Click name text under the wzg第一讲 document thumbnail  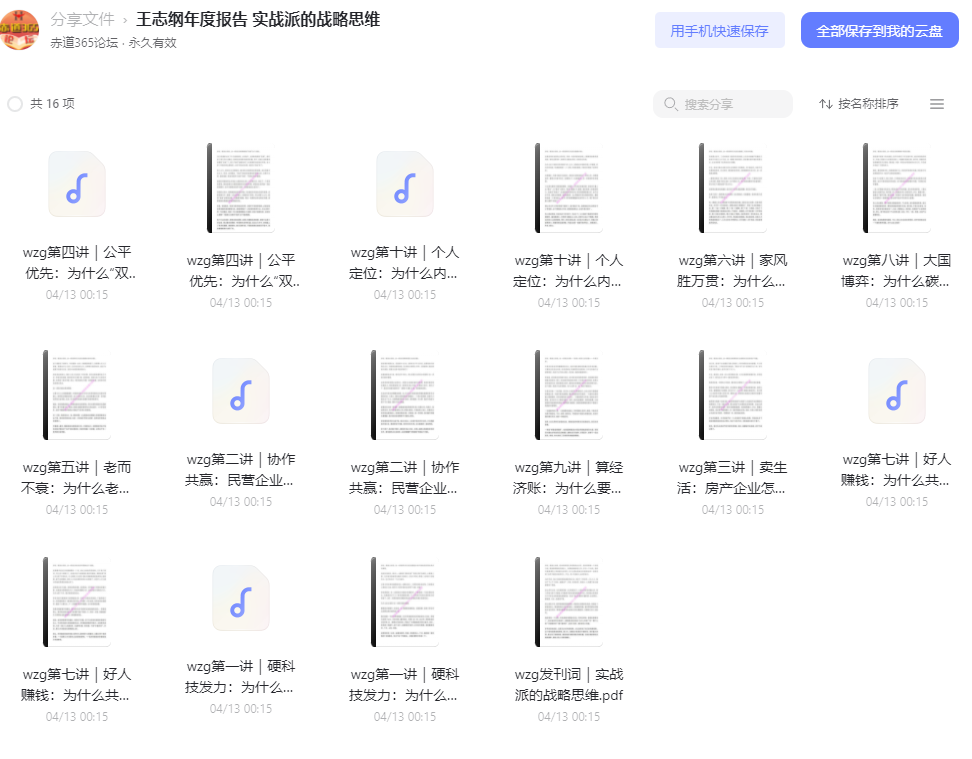coord(405,685)
